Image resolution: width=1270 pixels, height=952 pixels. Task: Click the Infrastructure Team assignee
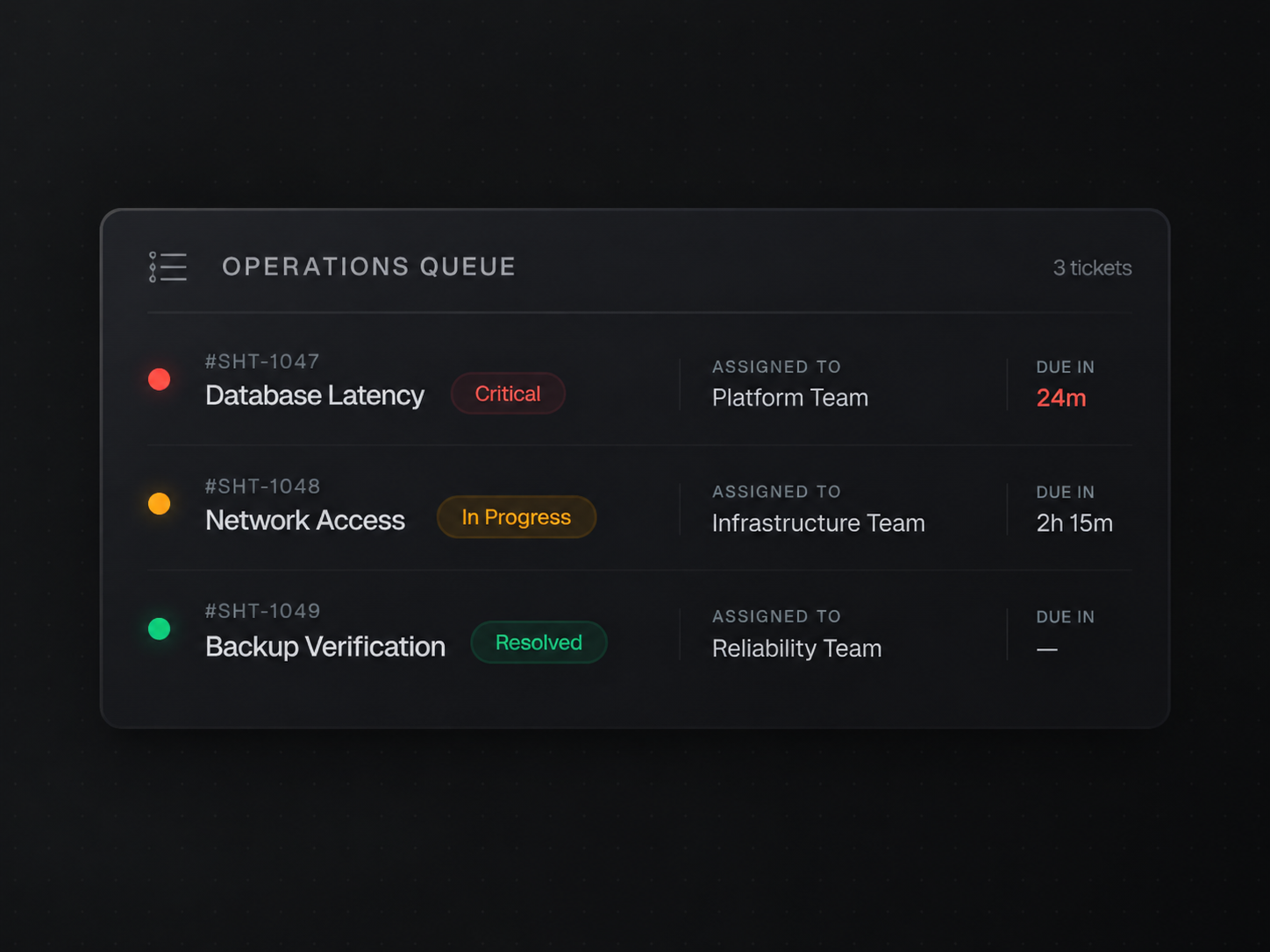(x=818, y=523)
